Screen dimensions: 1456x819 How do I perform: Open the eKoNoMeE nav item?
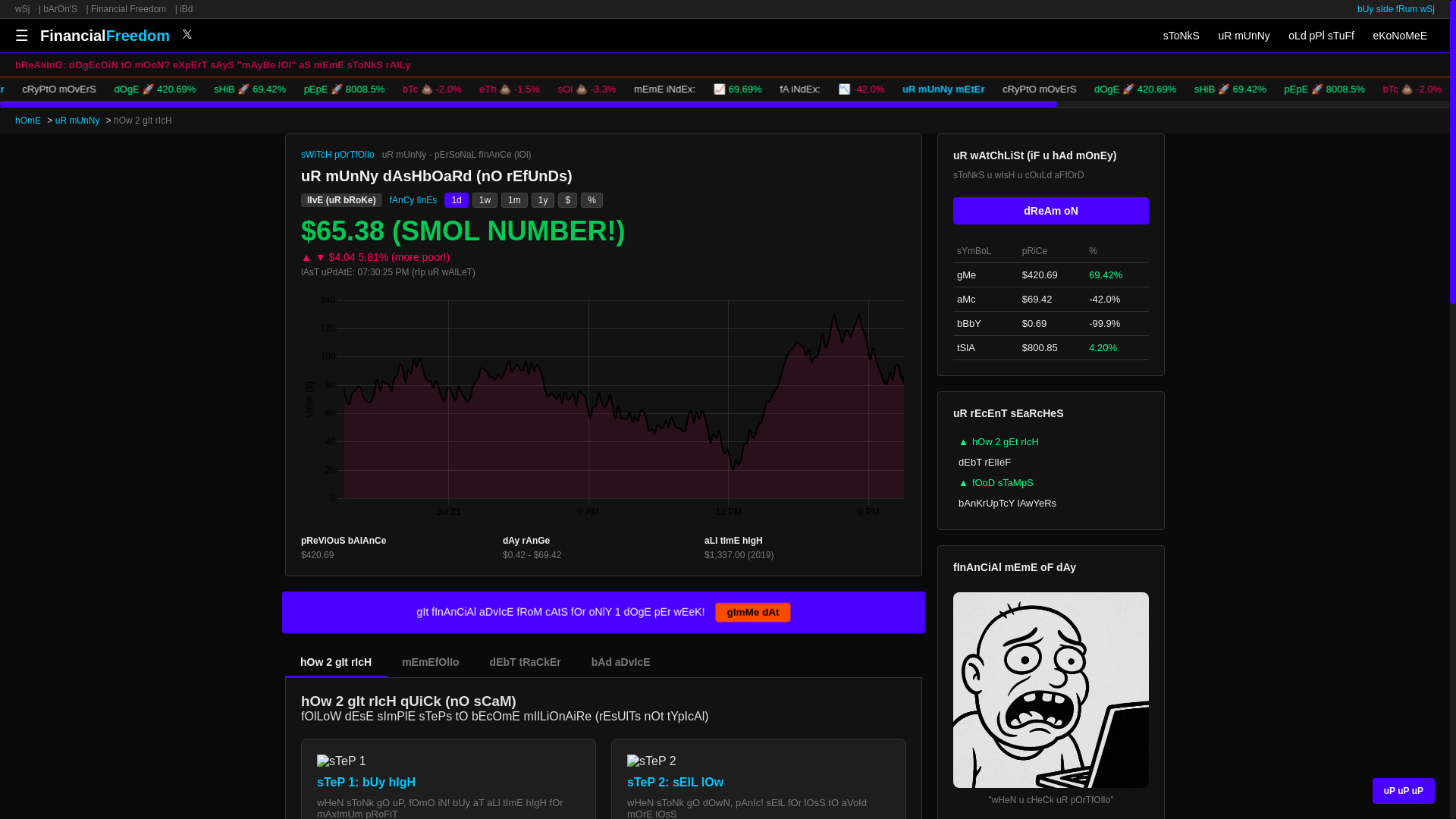tap(1399, 36)
